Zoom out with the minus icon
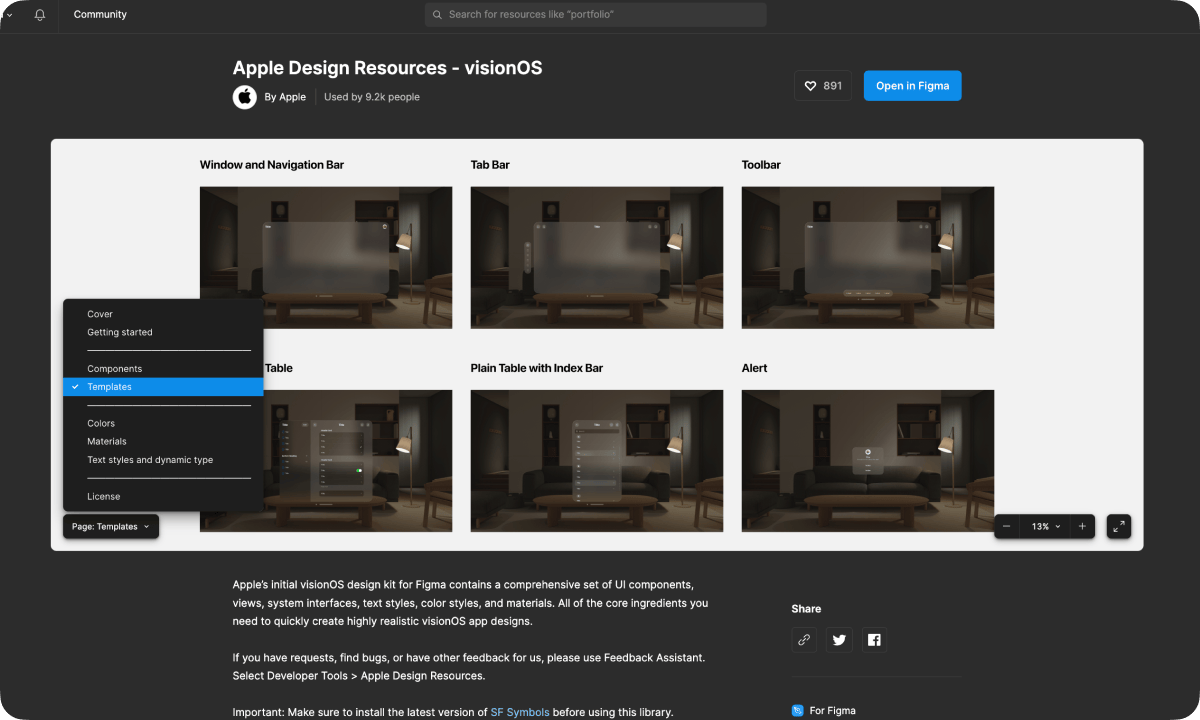The width and height of the screenshot is (1200, 720). coord(1007,526)
